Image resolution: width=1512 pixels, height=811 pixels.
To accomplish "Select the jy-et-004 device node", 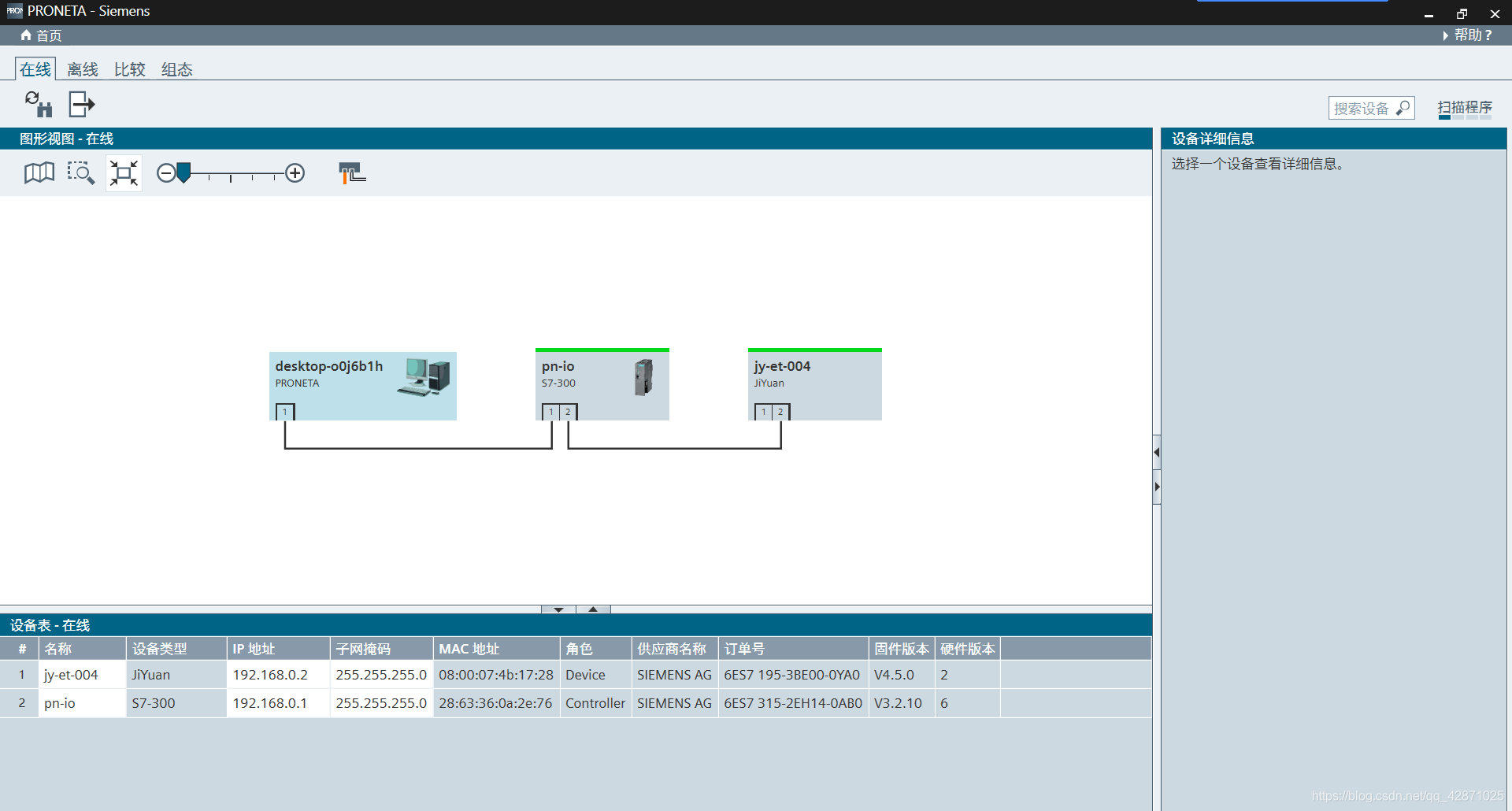I will [815, 384].
